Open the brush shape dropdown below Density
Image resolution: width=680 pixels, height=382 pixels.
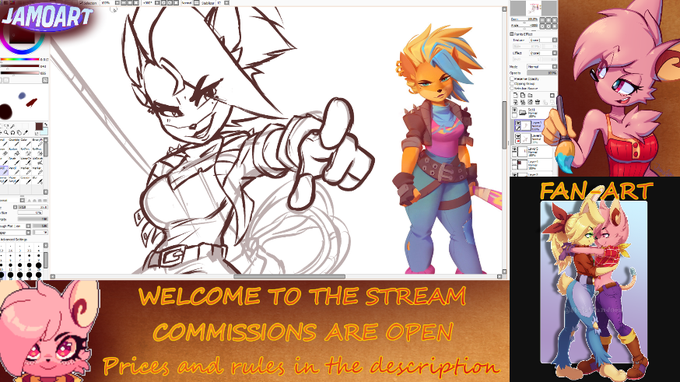point(28,226)
